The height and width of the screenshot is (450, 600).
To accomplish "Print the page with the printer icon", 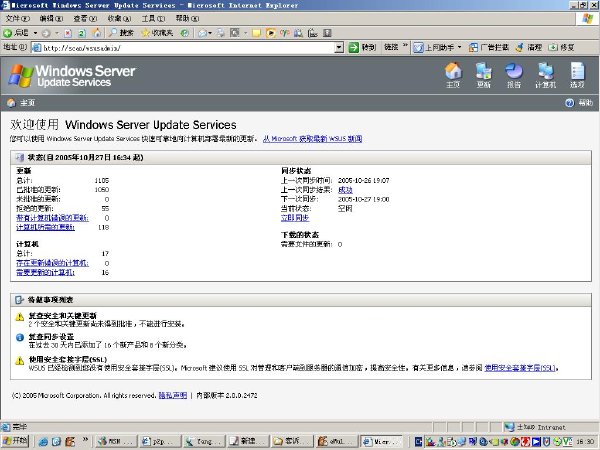I will (221, 33).
